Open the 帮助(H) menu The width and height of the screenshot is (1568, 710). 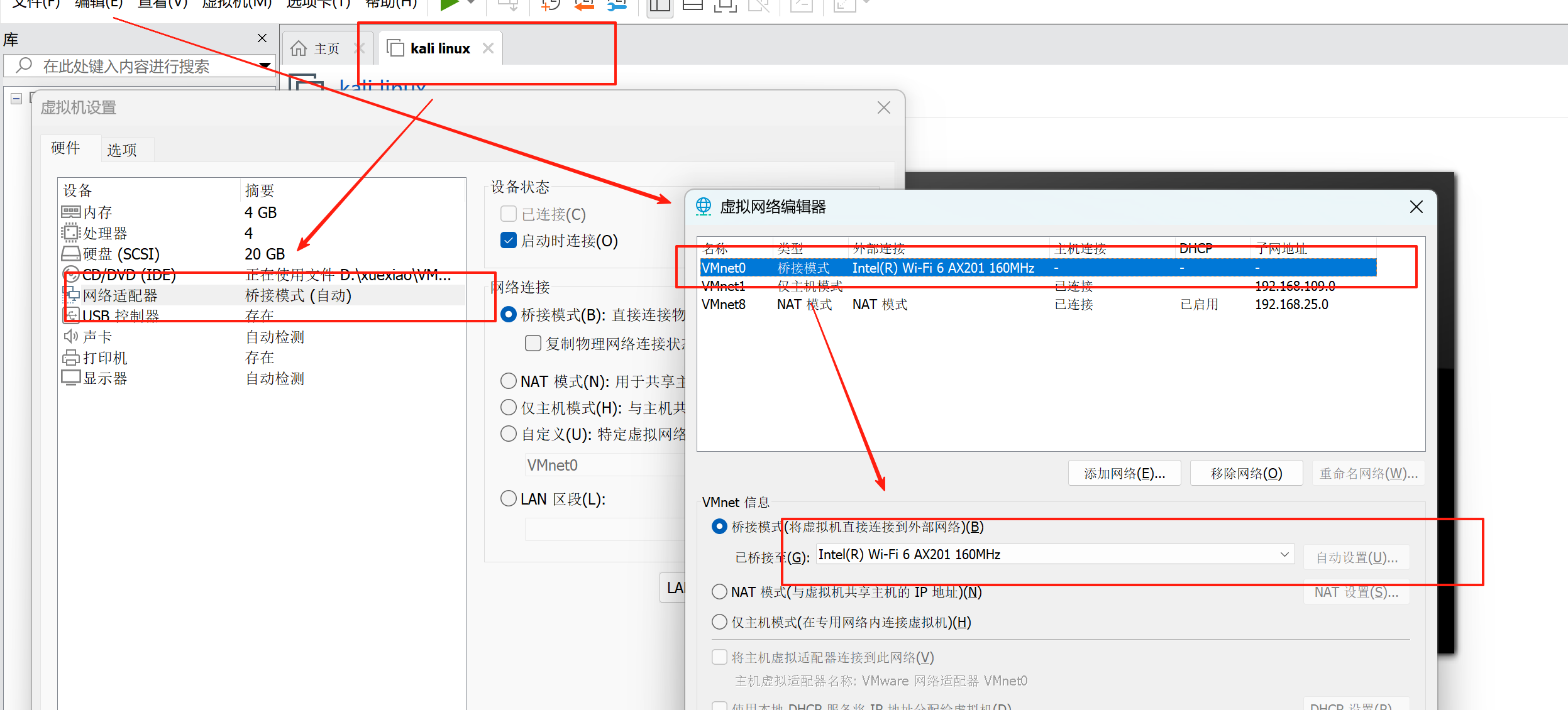click(x=391, y=4)
